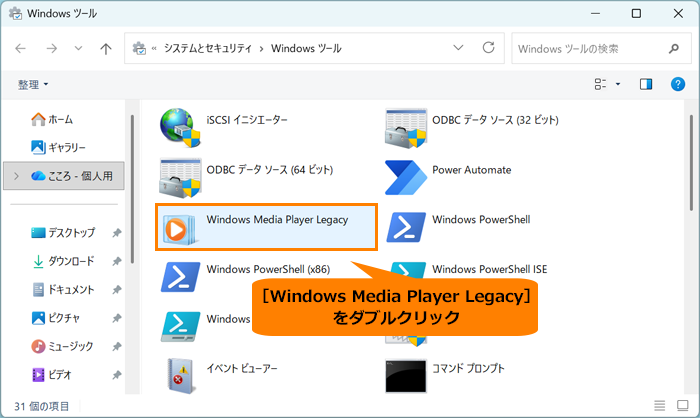This screenshot has width=700, height=418.
Task: Select Windows Media Player Legacy icon
Action: coord(179,229)
